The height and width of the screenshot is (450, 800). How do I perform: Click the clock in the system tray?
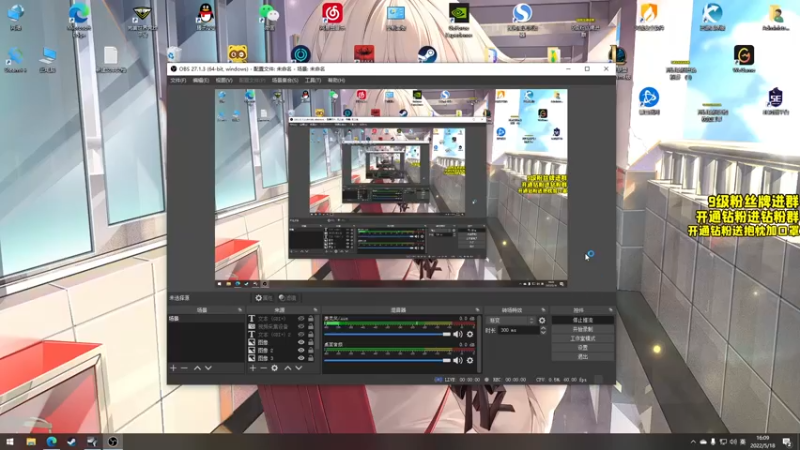point(763,442)
